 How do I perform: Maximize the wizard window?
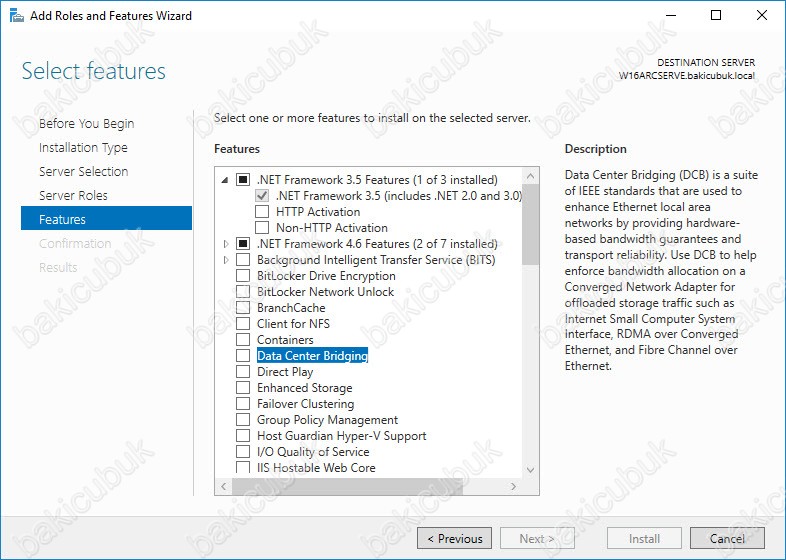click(x=716, y=15)
